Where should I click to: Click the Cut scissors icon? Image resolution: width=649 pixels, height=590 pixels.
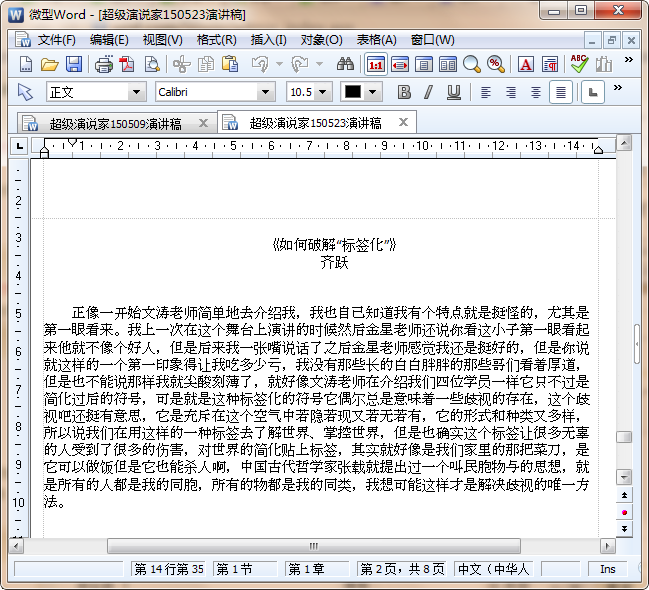tap(181, 64)
